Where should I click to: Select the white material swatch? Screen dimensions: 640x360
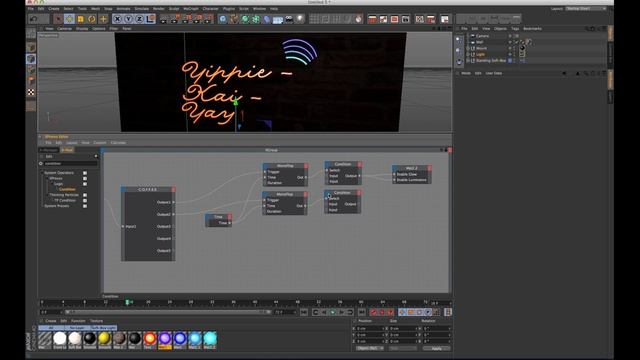coord(60,339)
